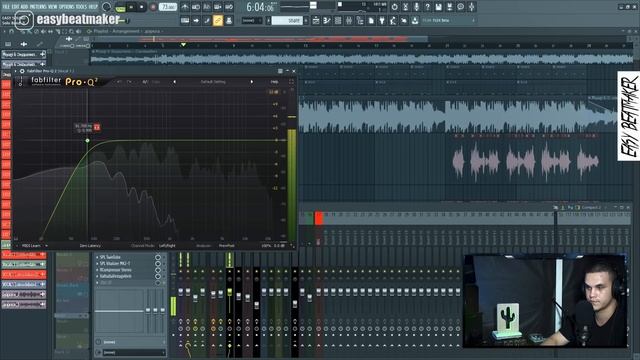Toggle SPL Vitalizer MK2-T slot enable knob
The height and width of the screenshot is (360, 640).
pyautogui.click(x=158, y=264)
